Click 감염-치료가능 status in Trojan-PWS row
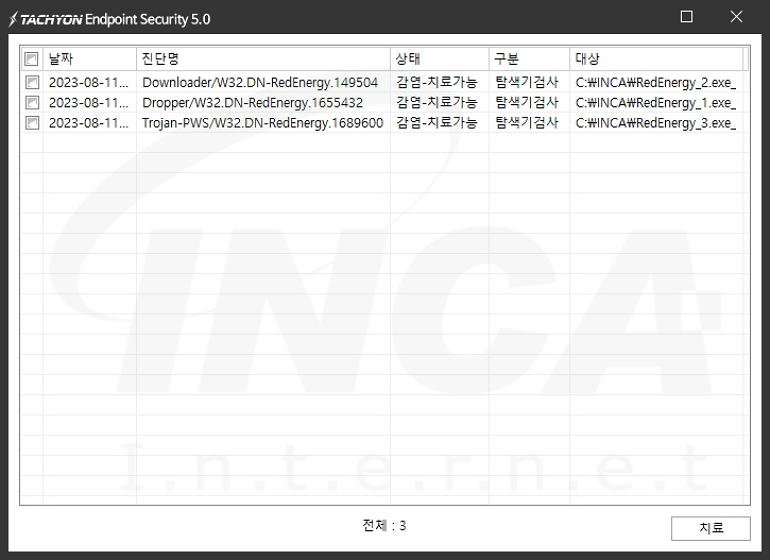770x560 pixels. point(437,122)
